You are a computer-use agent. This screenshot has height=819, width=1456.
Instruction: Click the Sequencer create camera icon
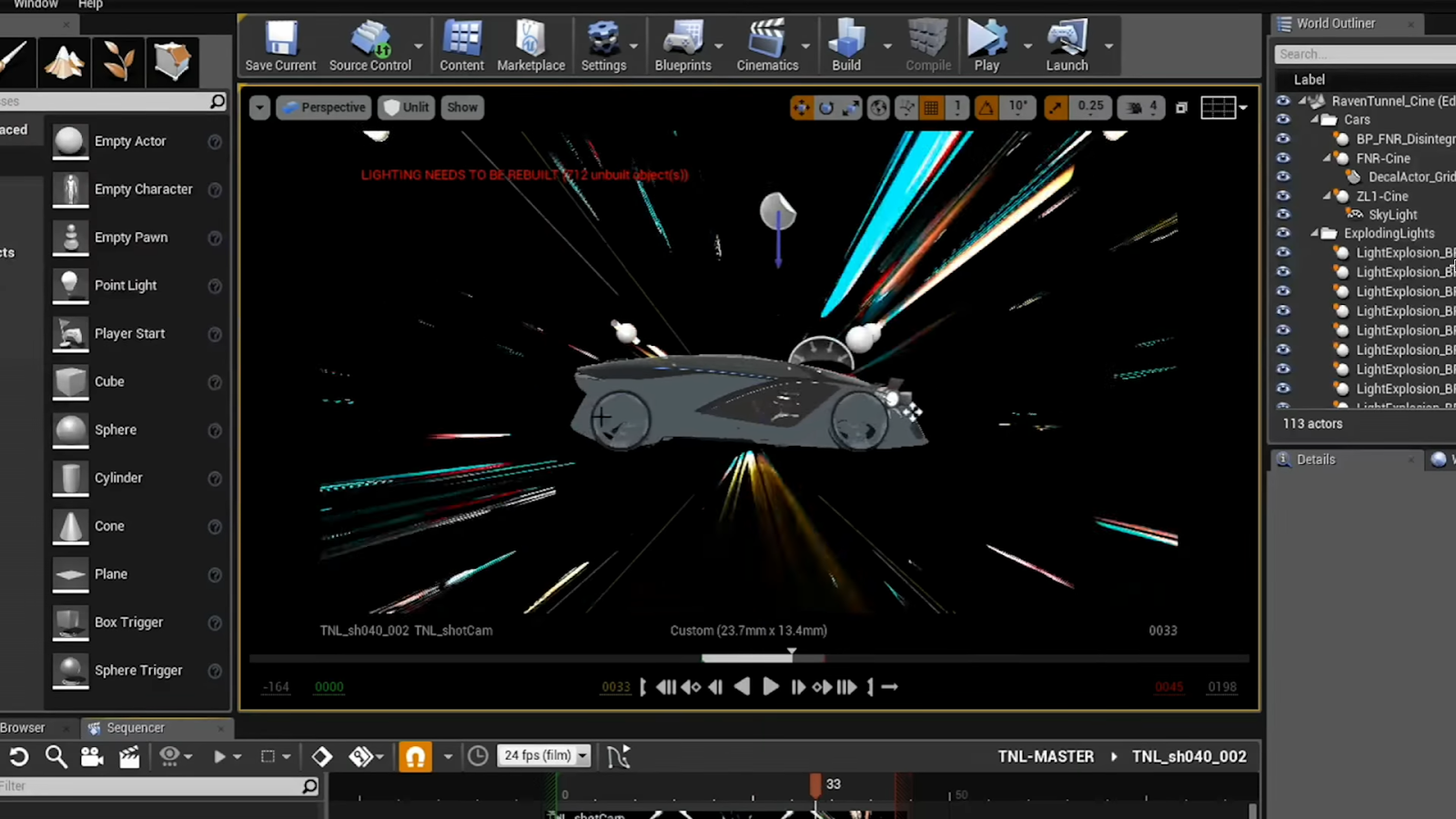pos(92,756)
